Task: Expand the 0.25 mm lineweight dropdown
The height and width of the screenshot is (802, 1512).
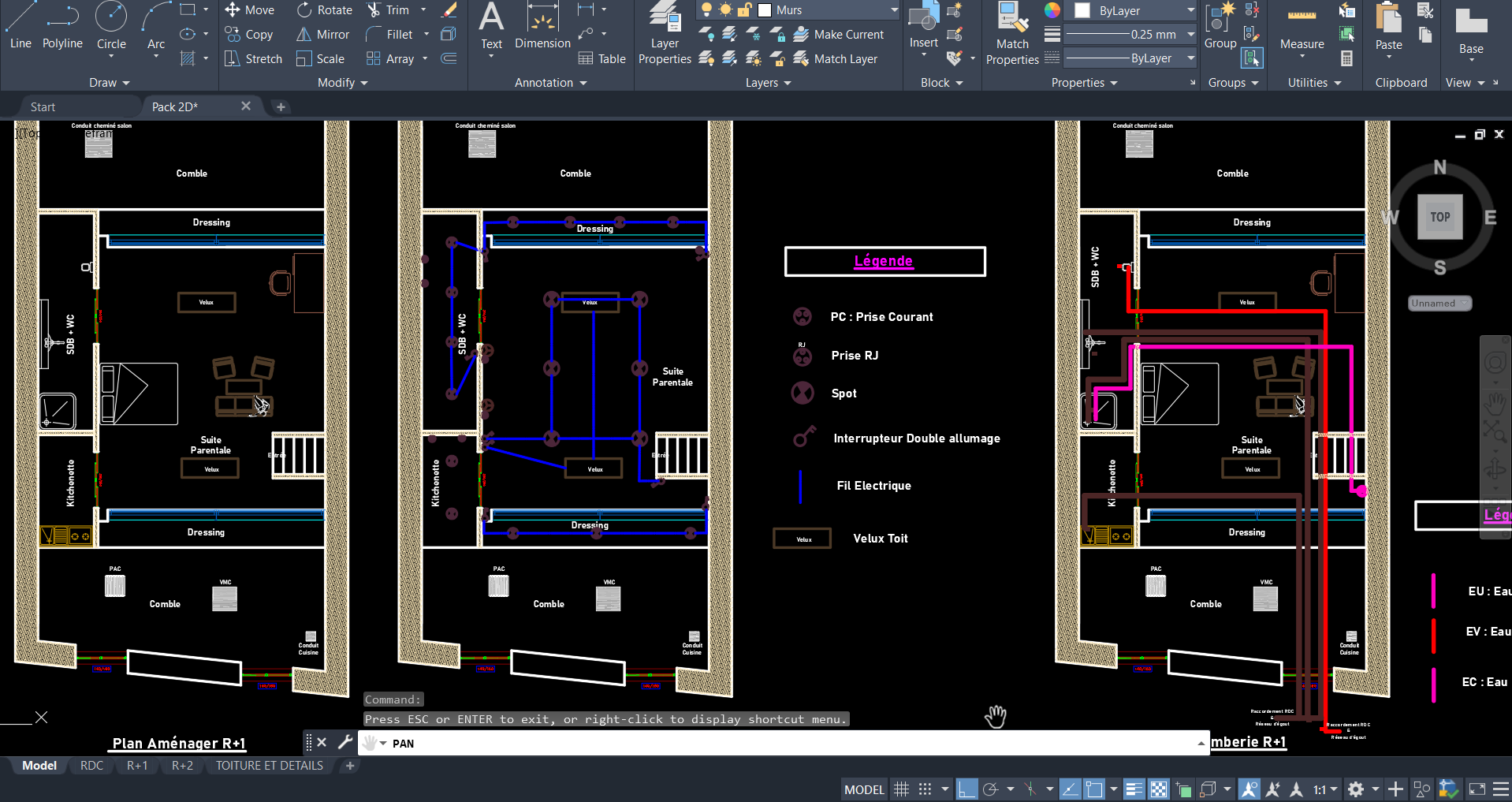Action: (x=1190, y=35)
